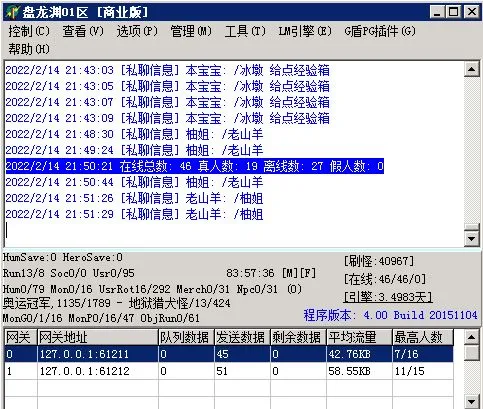Click the 平均流量 column header
483x409 pixels.
pyautogui.click(x=359, y=337)
